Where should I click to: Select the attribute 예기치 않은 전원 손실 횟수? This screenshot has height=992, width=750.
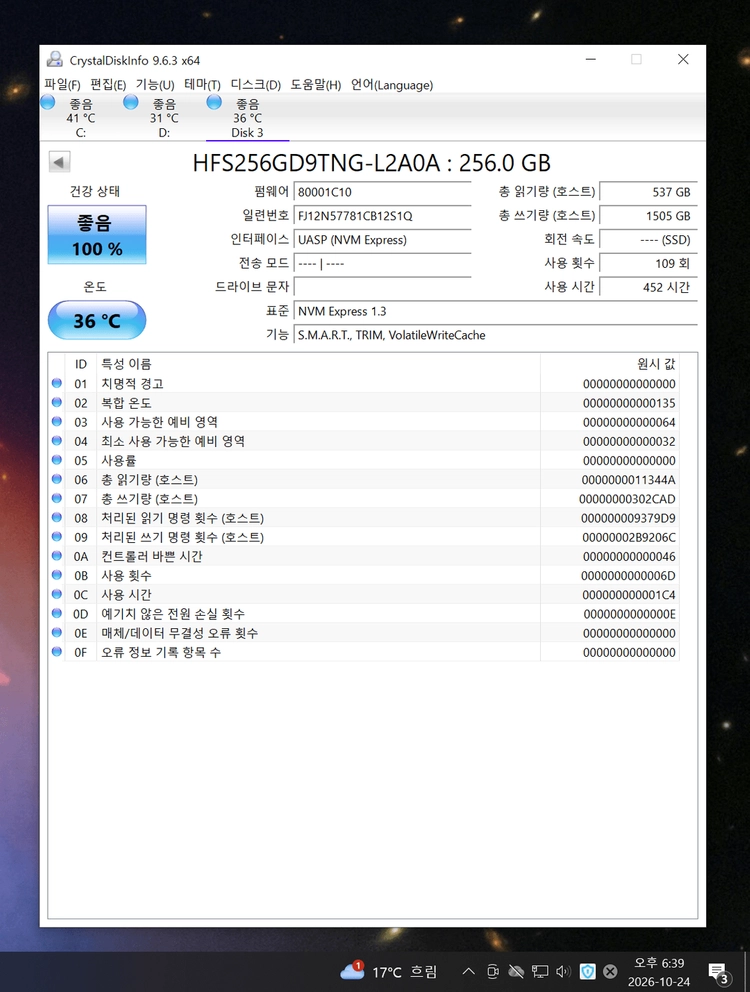(x=173, y=614)
